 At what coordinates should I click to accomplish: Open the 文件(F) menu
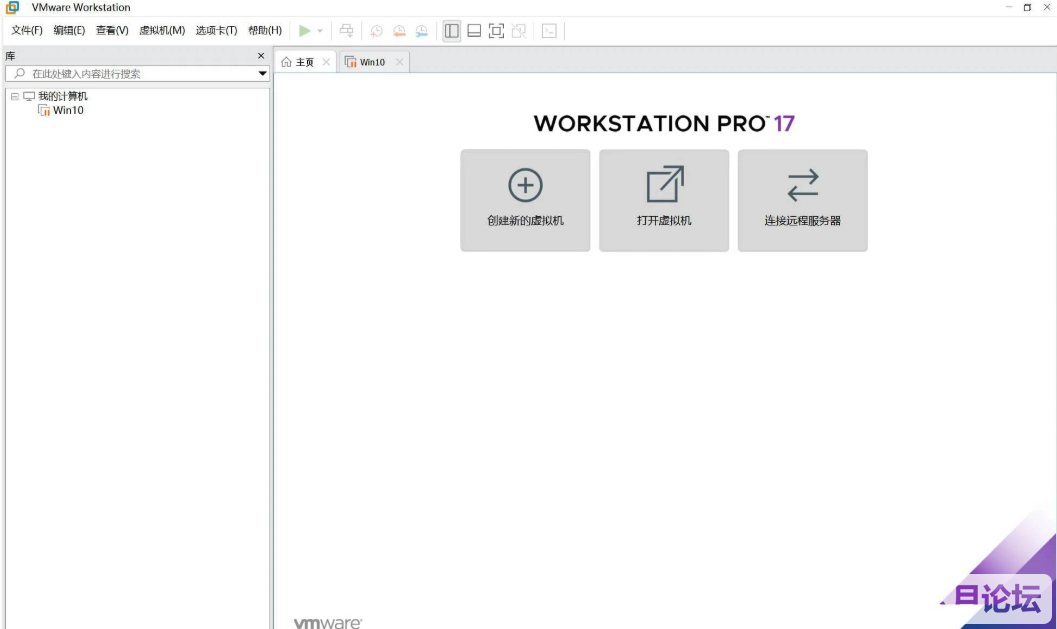tap(27, 30)
